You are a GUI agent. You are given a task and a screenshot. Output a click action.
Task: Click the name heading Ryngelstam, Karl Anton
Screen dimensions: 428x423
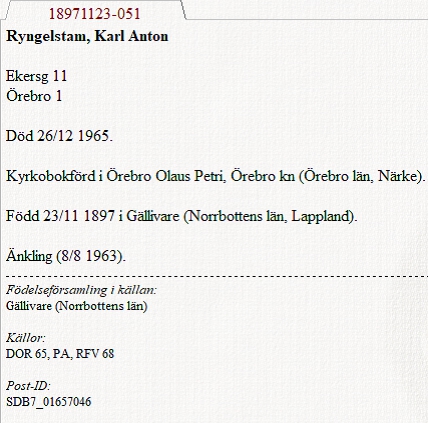click(87, 36)
